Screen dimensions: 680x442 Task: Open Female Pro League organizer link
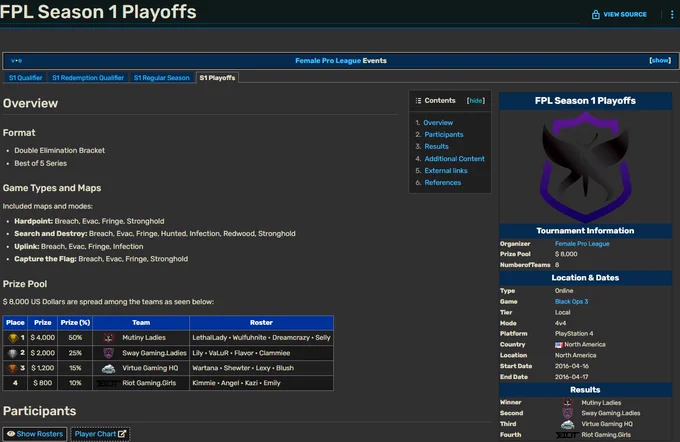coord(582,244)
